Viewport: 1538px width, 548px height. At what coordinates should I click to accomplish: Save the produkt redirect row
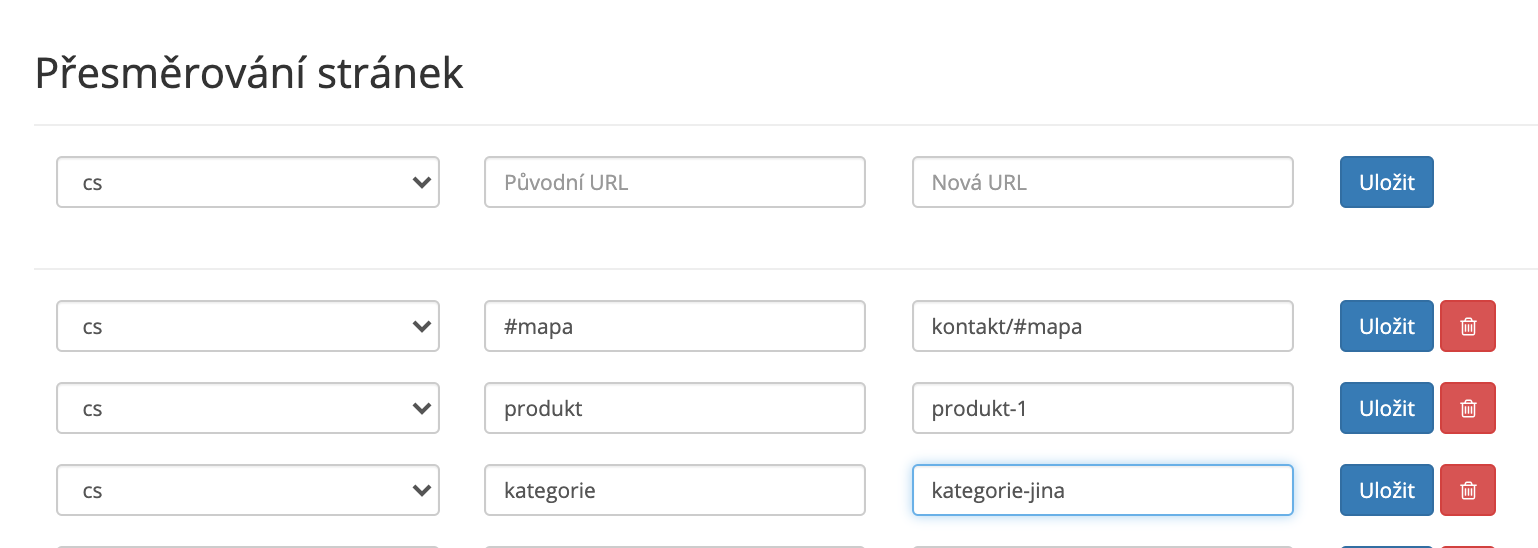click(1387, 408)
